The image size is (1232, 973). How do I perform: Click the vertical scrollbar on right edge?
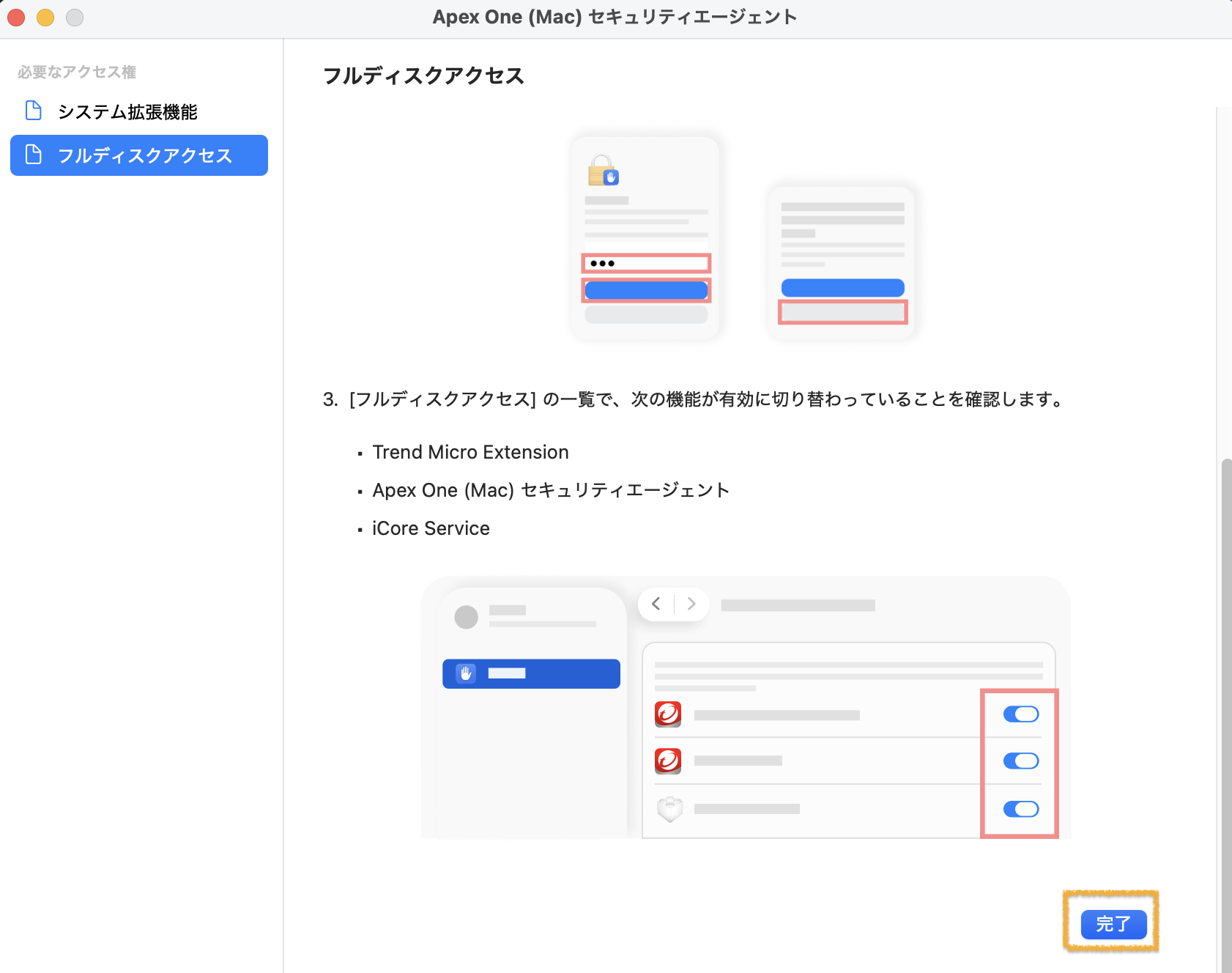coord(1225,659)
